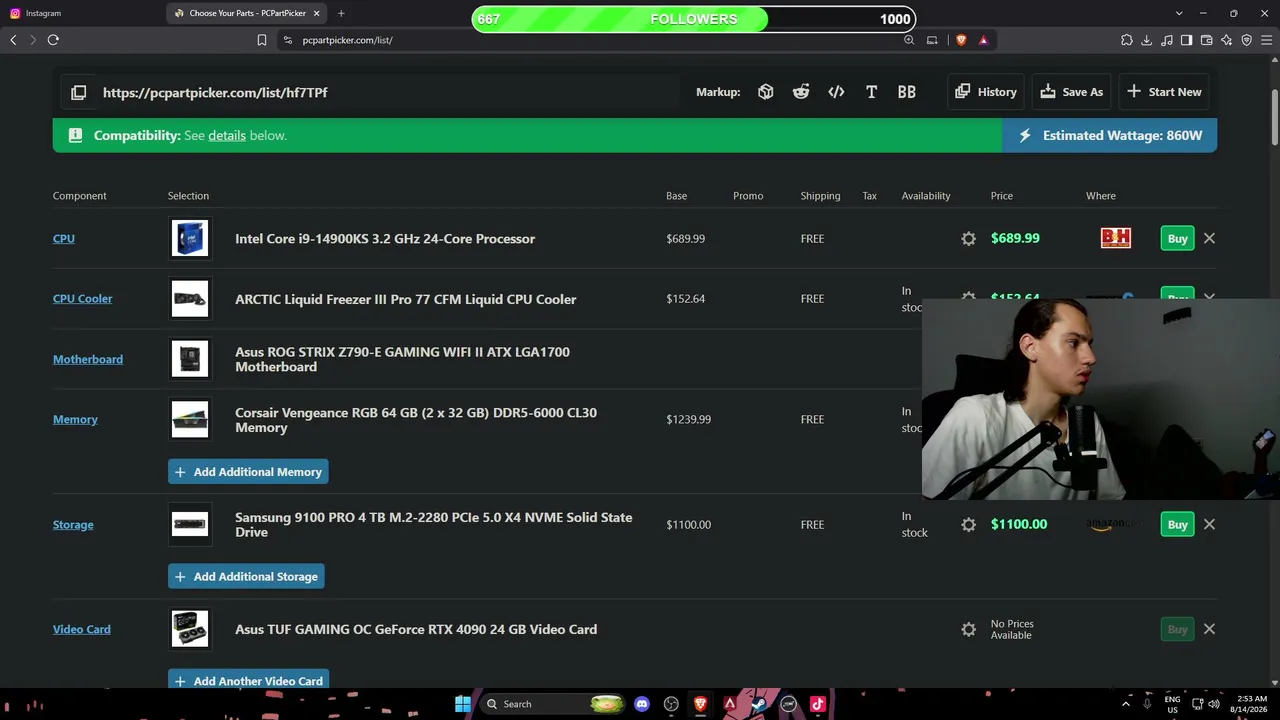Open the CPU Cooler component link

pyautogui.click(x=83, y=299)
